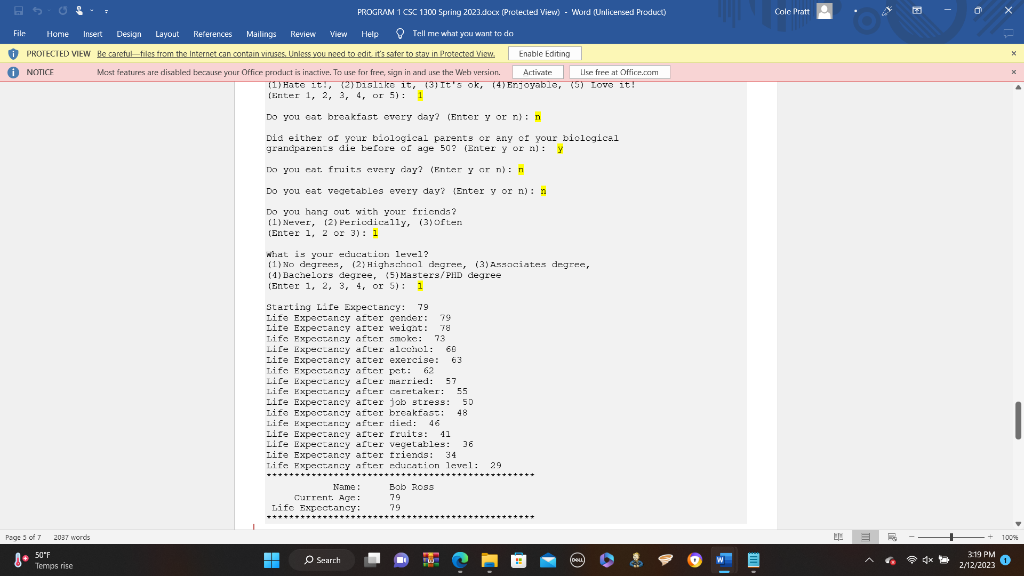Image resolution: width=1024 pixels, height=576 pixels.
Task: Click the taskbar Search box
Action: [x=323, y=560]
